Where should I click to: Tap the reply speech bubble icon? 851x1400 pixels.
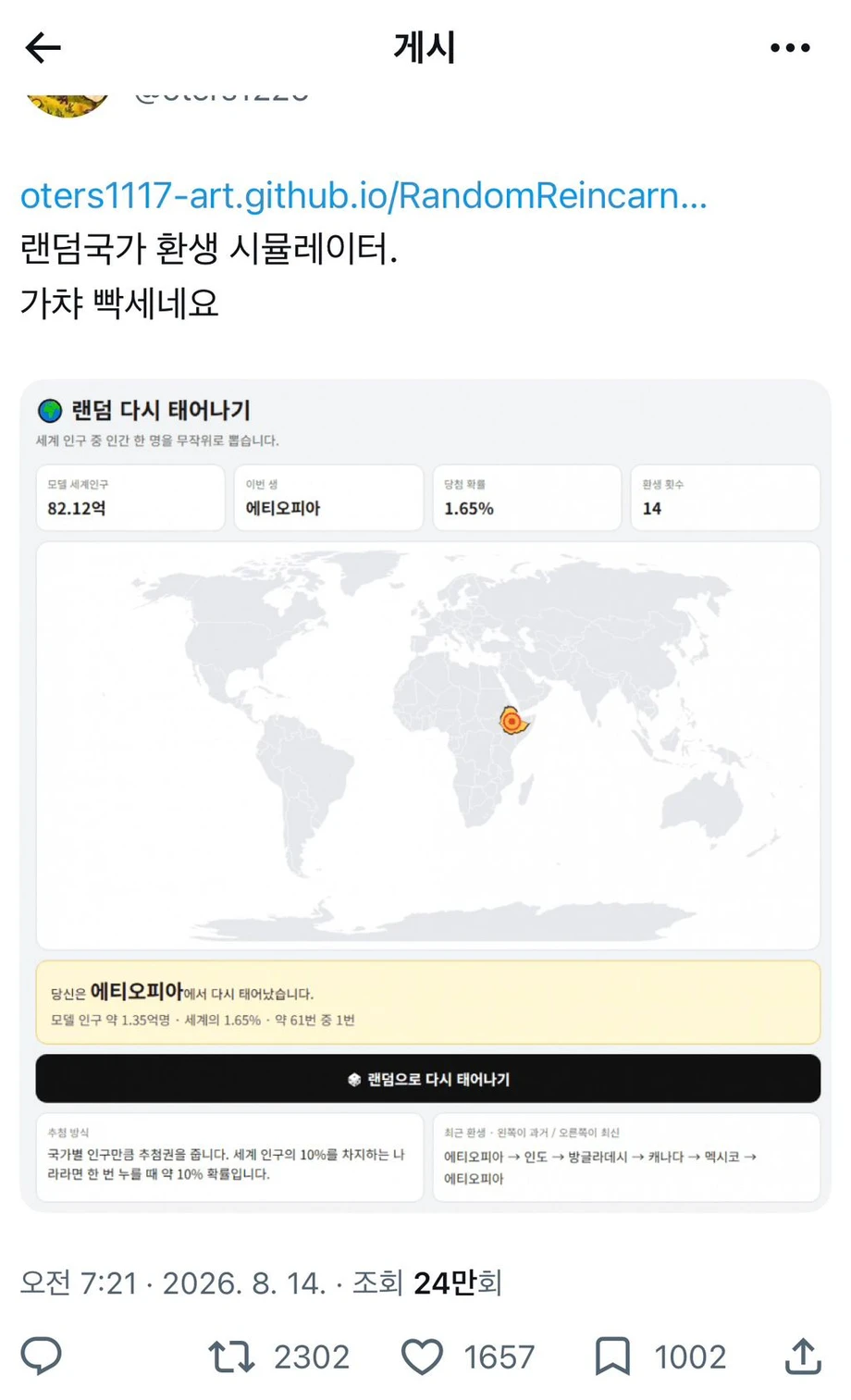tap(42, 1356)
